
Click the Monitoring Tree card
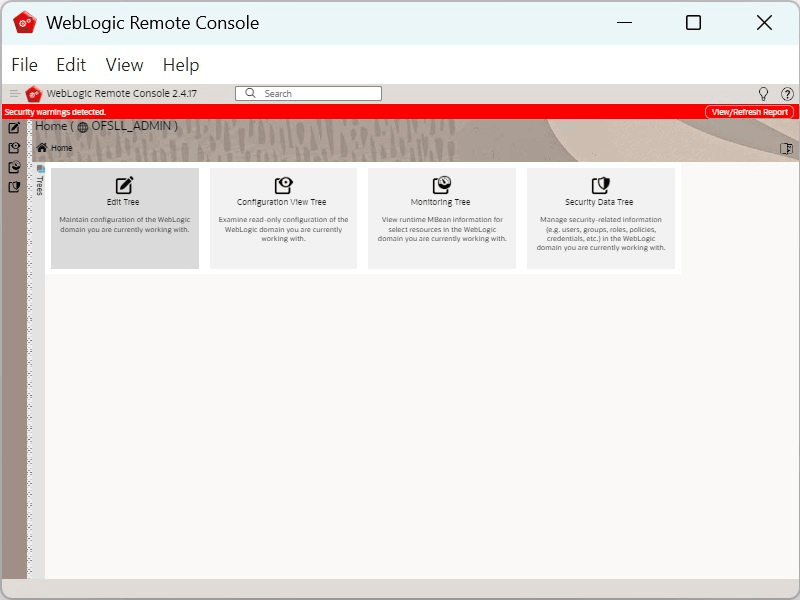point(442,218)
